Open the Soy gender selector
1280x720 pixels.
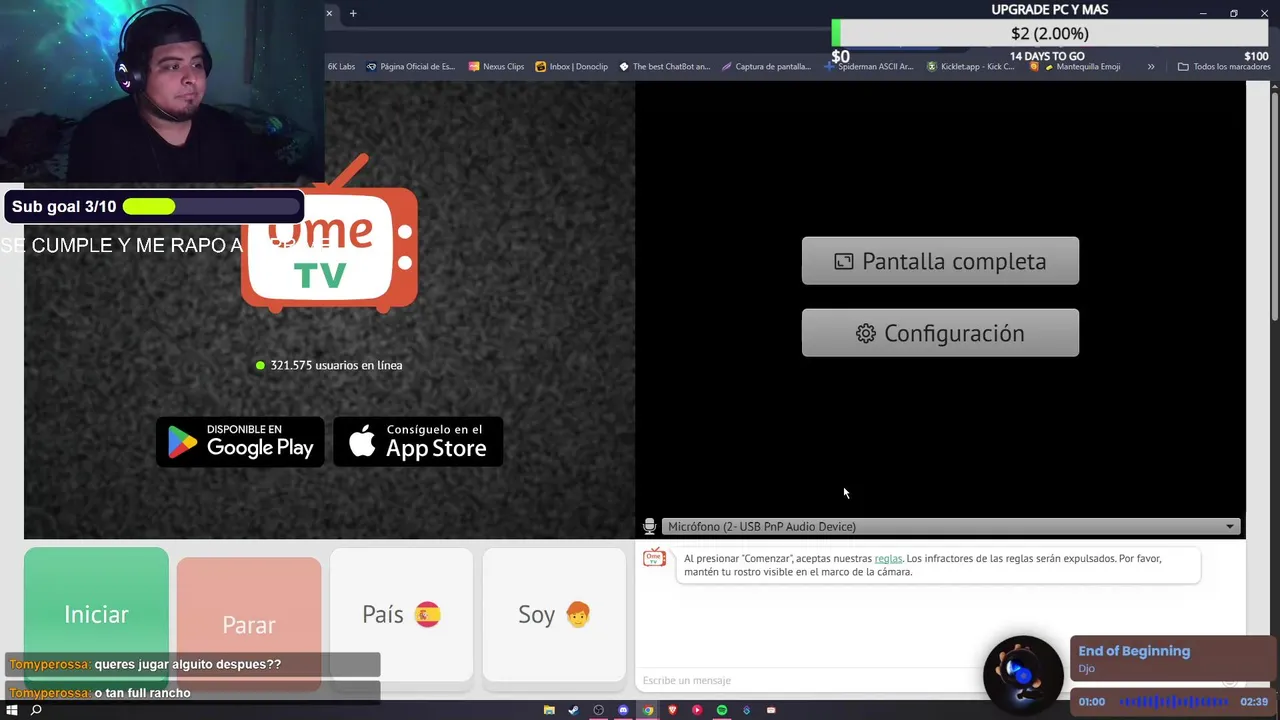554,614
